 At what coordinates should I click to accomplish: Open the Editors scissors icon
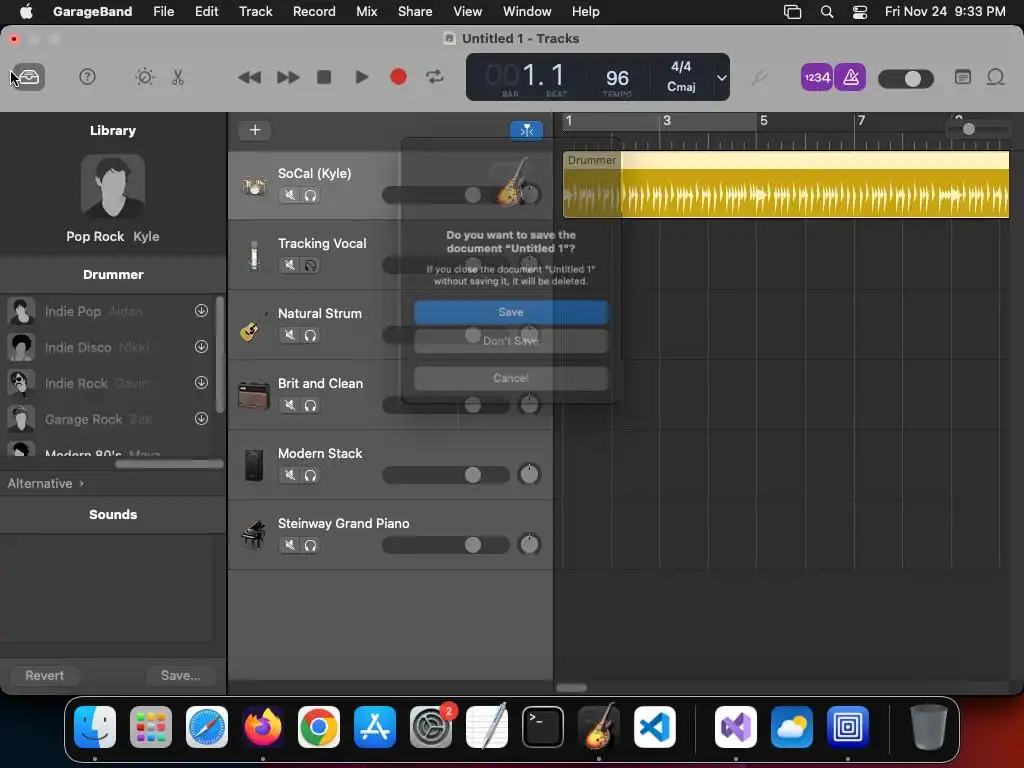178,77
